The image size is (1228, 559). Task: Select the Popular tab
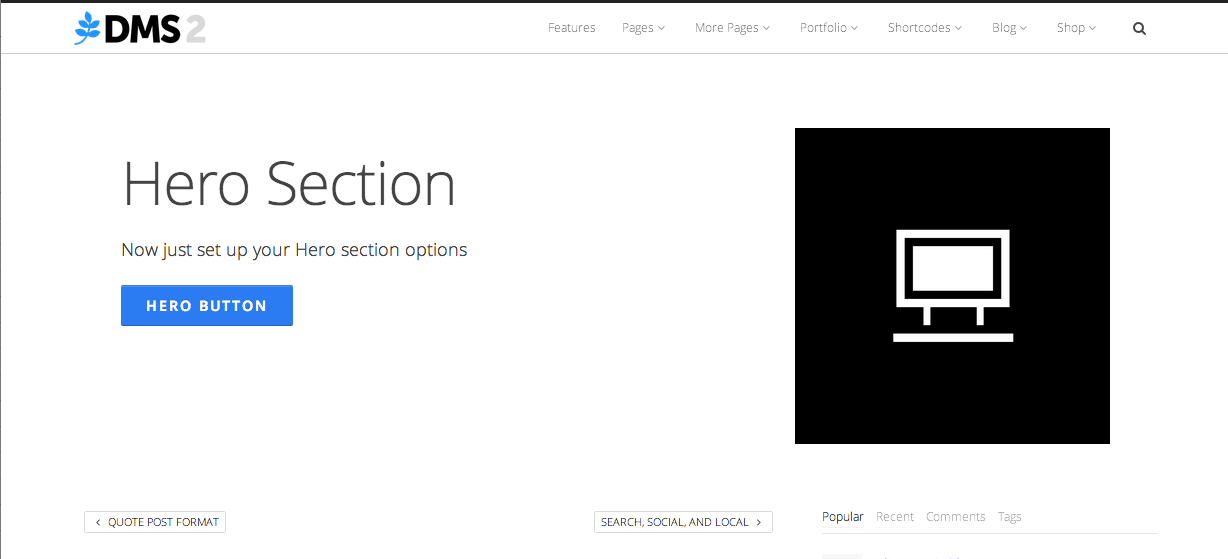843,517
